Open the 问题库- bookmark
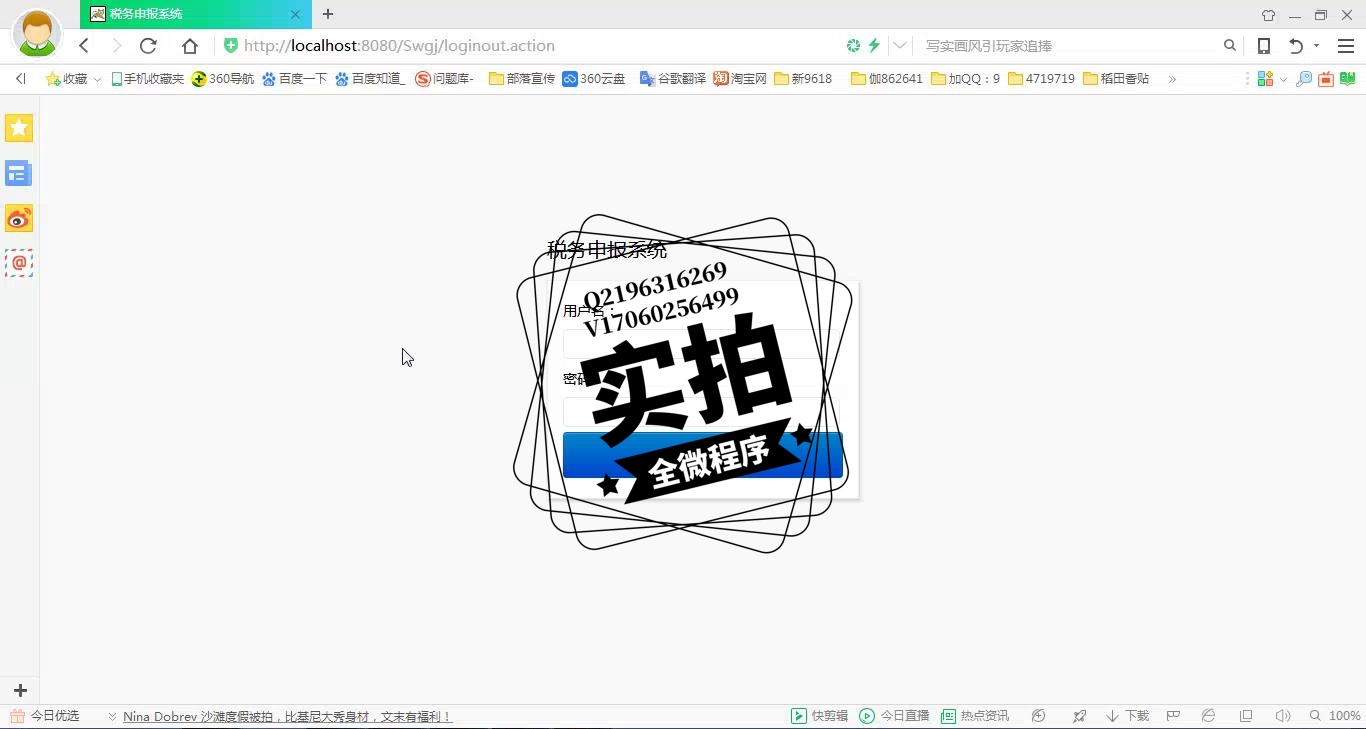Image resolution: width=1366 pixels, height=729 pixels. [445, 79]
